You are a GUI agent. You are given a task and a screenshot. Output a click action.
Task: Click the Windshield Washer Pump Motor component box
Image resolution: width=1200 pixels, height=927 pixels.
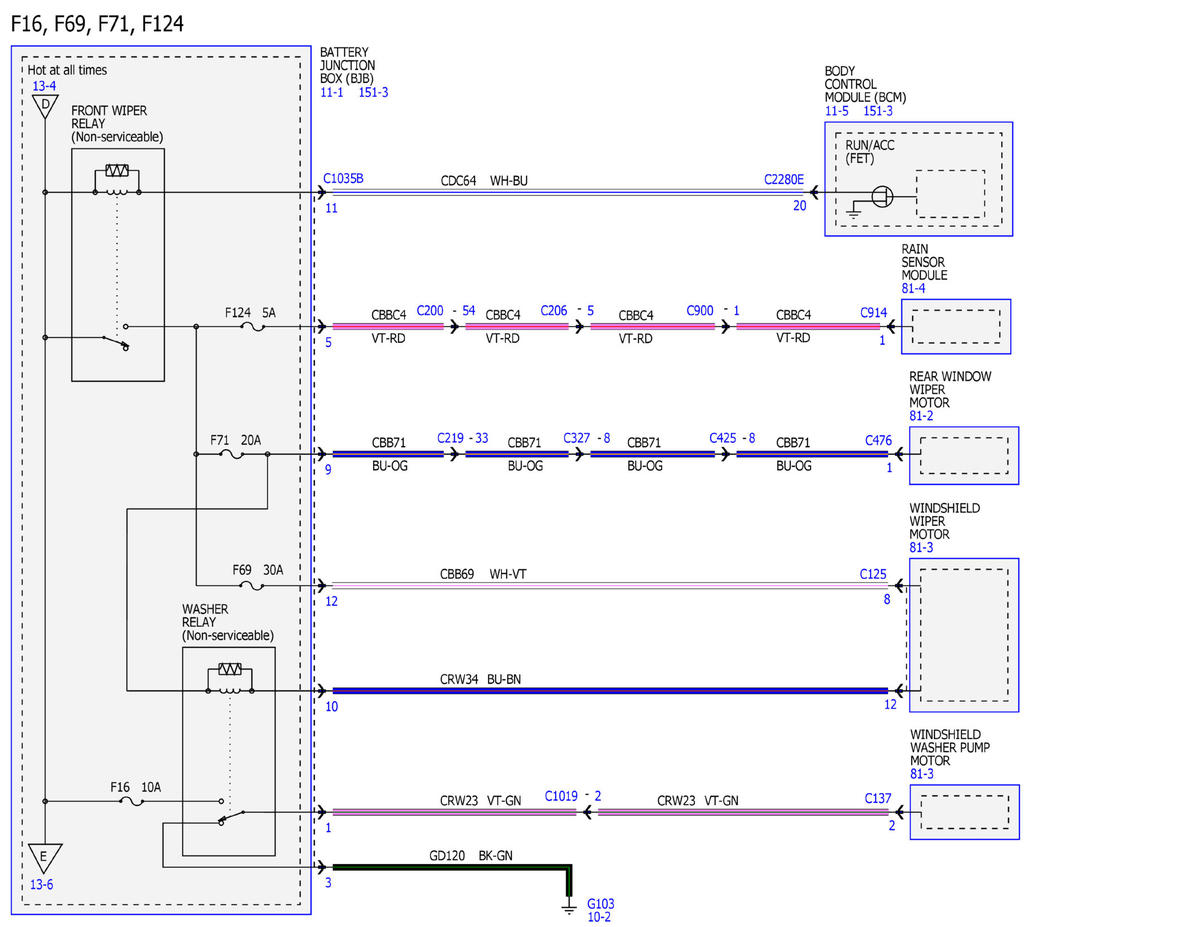pos(964,812)
